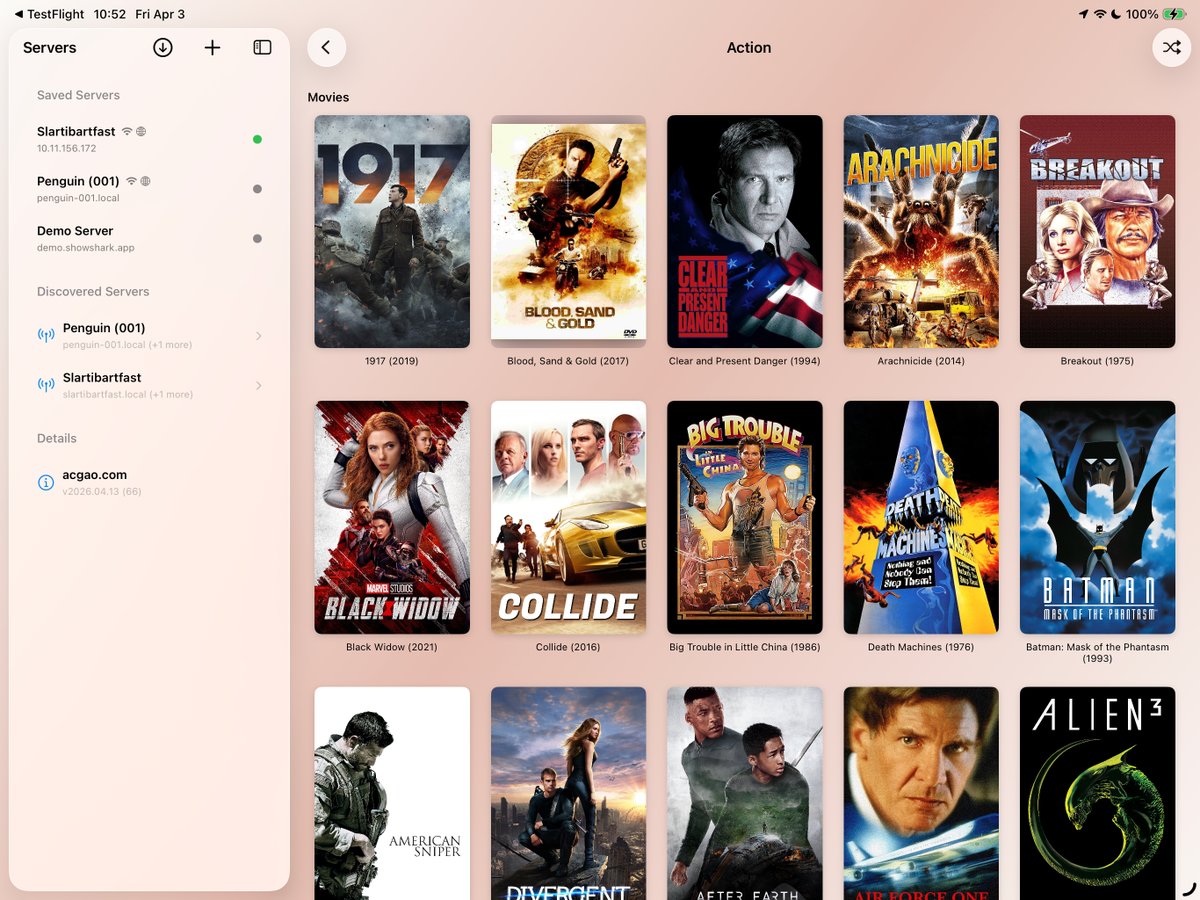Select the Demo Server entry
The width and height of the screenshot is (1200, 900).
pyautogui.click(x=150, y=239)
